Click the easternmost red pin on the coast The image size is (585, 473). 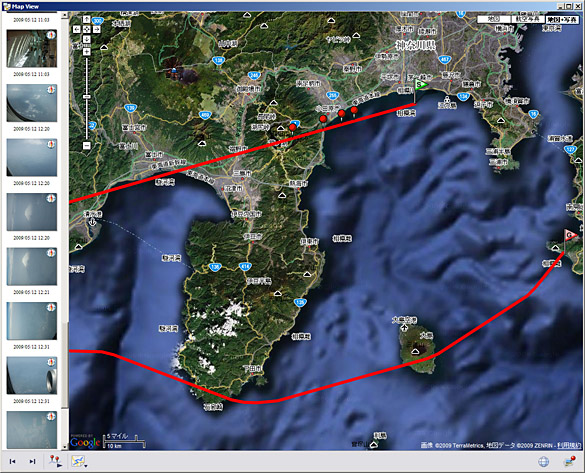tap(354, 110)
